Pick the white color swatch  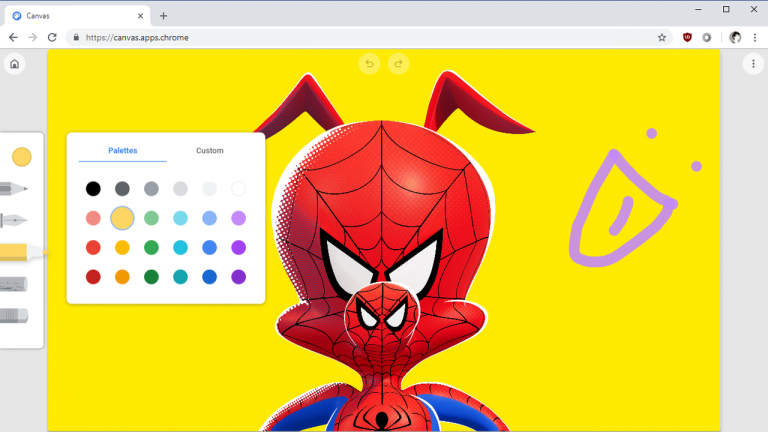click(x=239, y=189)
